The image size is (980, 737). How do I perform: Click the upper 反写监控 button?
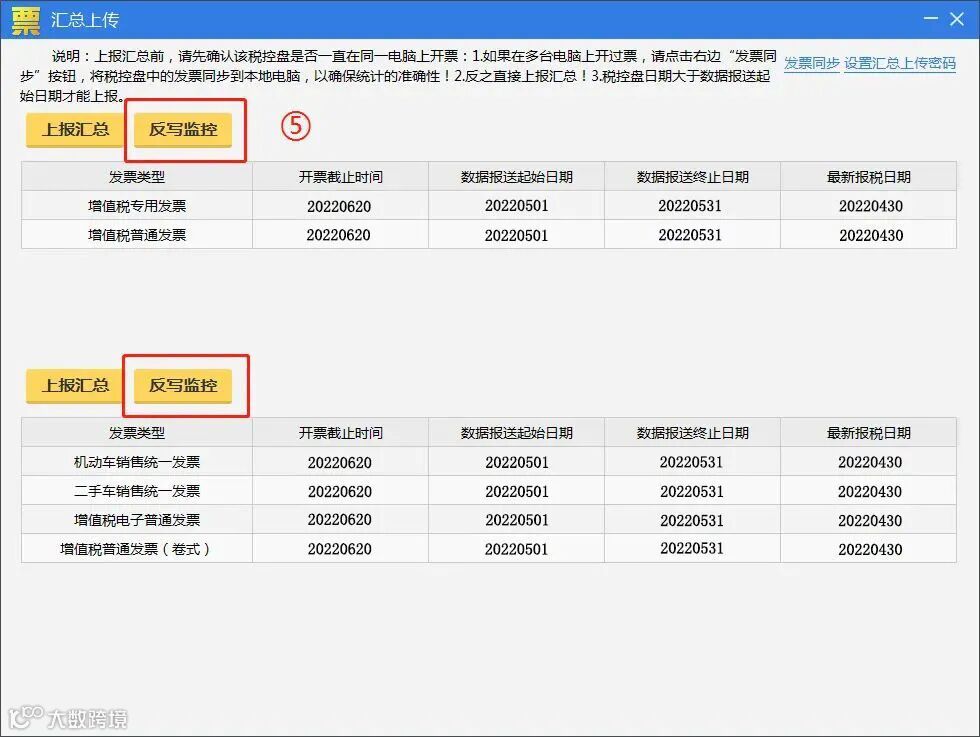183,130
